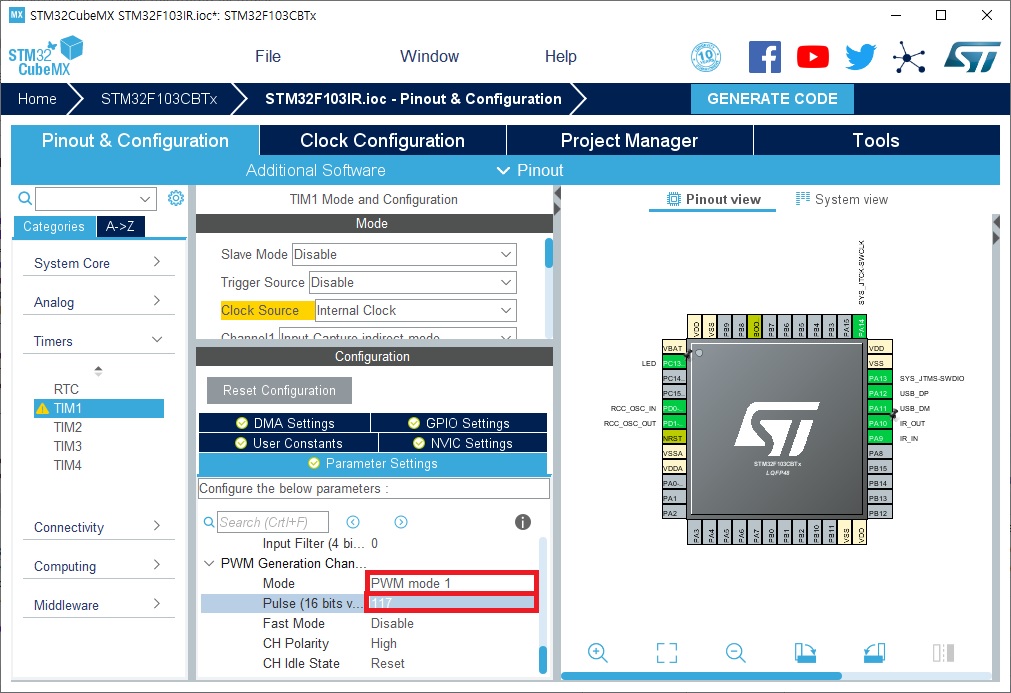Select the Pinout & Configuration tab
Viewport: 1011px width, 693px height.
tap(135, 141)
